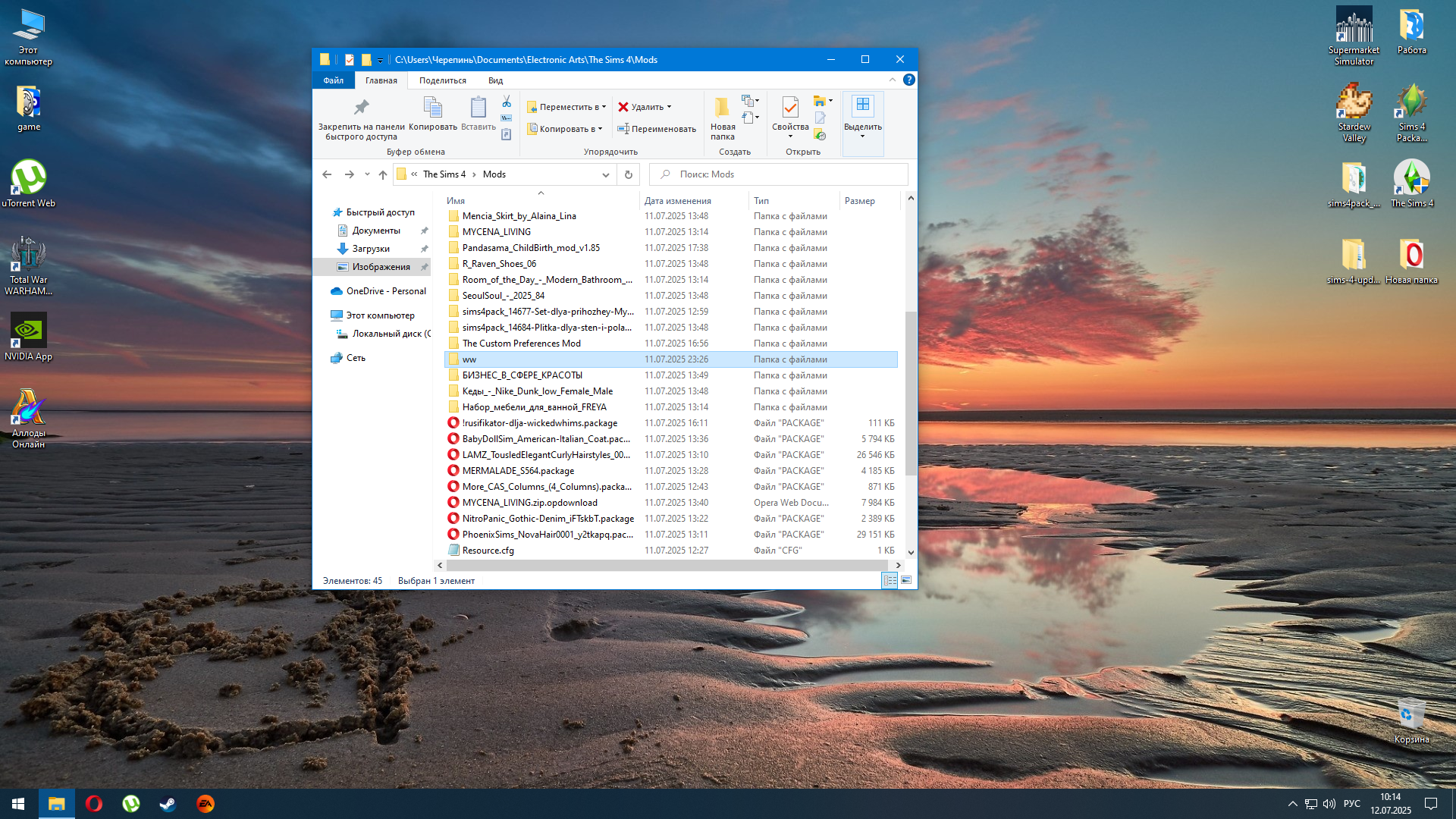The width and height of the screenshot is (1456, 819).
Task: Click the Steam icon in the taskbar
Action: point(168,804)
